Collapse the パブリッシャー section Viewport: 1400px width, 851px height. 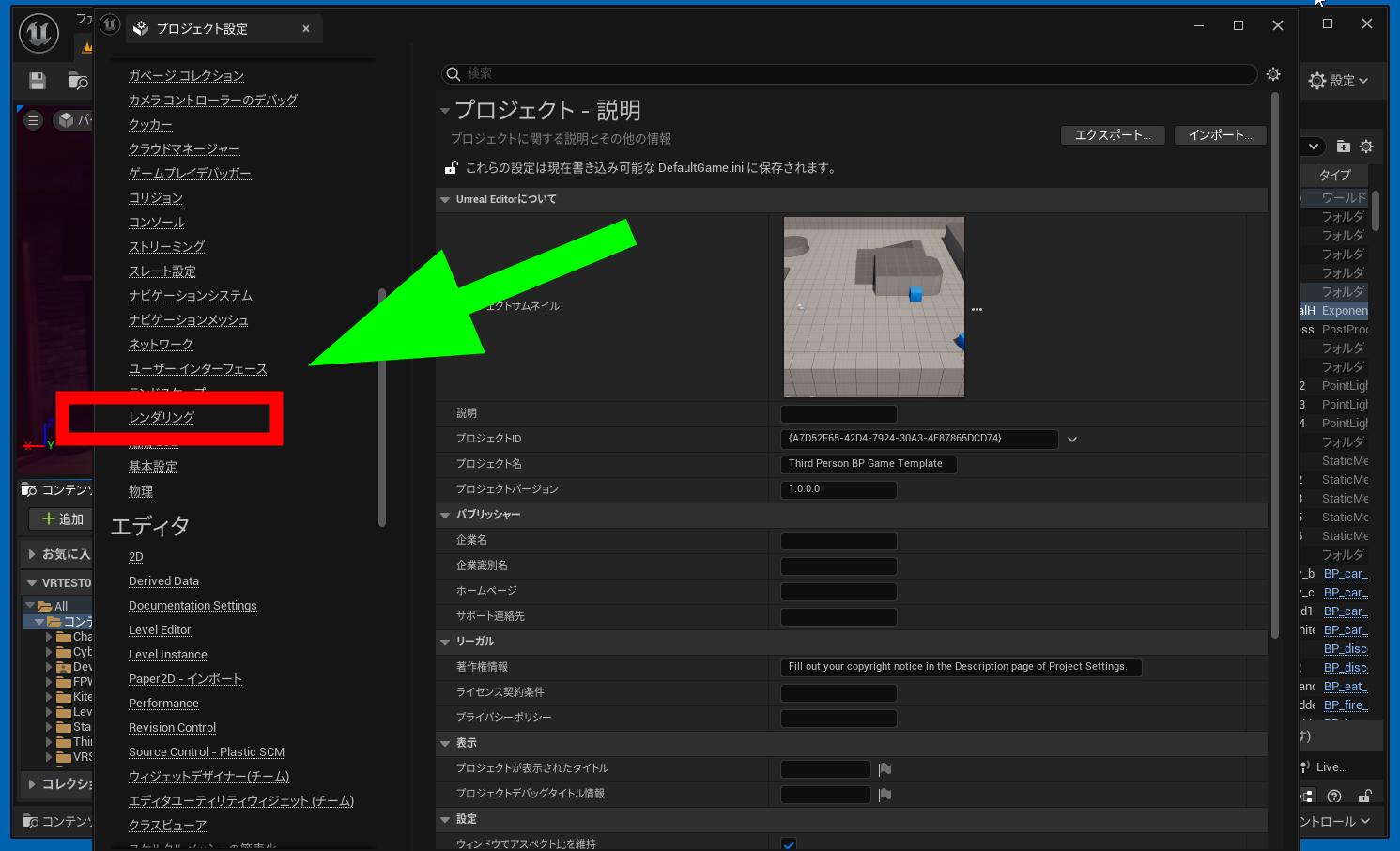click(445, 515)
